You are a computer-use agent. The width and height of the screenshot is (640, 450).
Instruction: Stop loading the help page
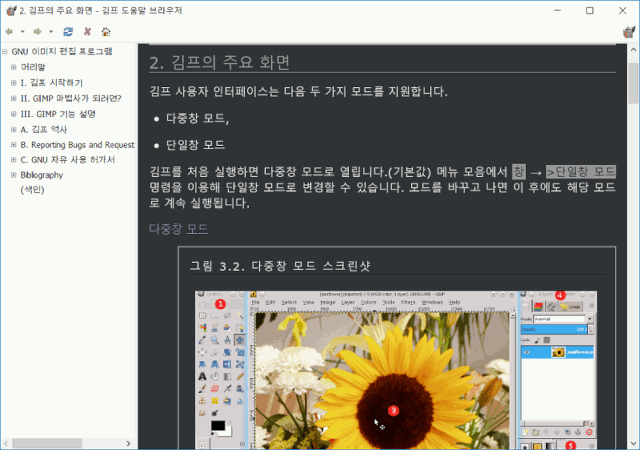(87, 31)
